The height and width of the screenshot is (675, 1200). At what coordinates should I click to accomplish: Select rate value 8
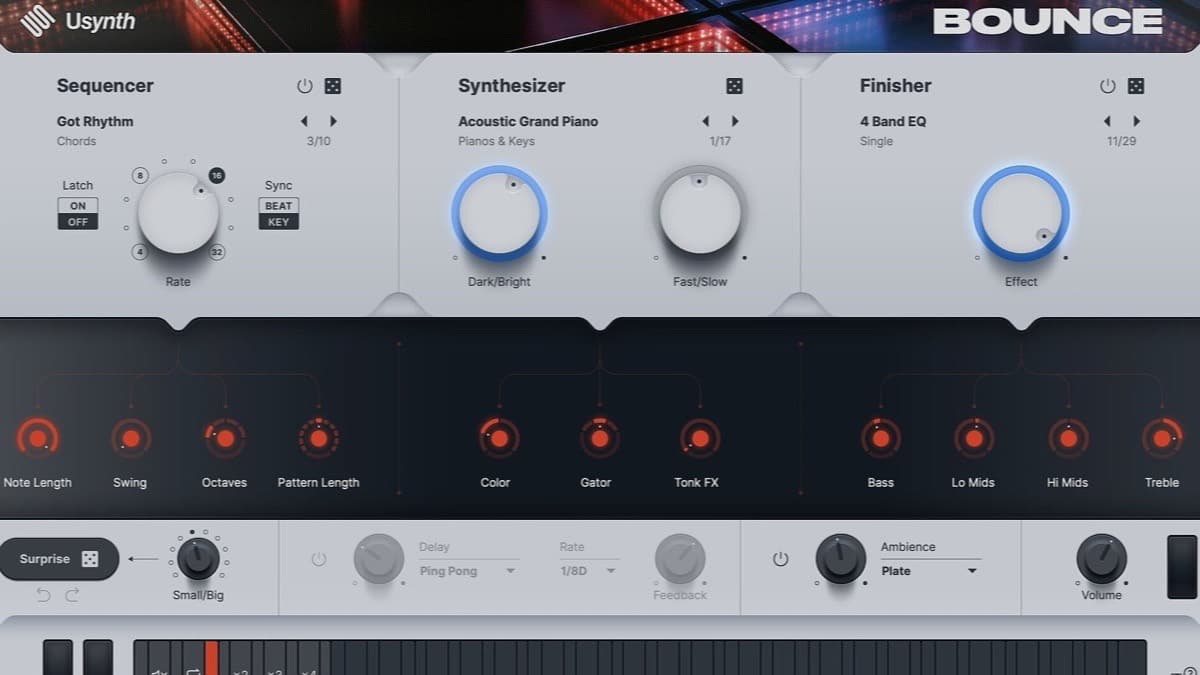(140, 176)
